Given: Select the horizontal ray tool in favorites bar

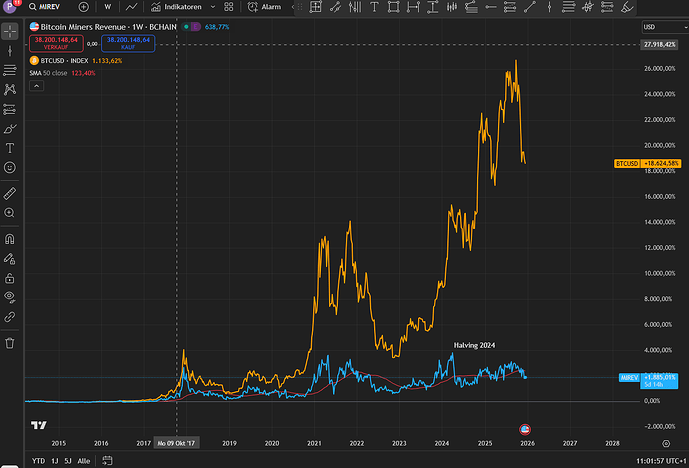Looking at the screenshot, I should click(491, 7).
